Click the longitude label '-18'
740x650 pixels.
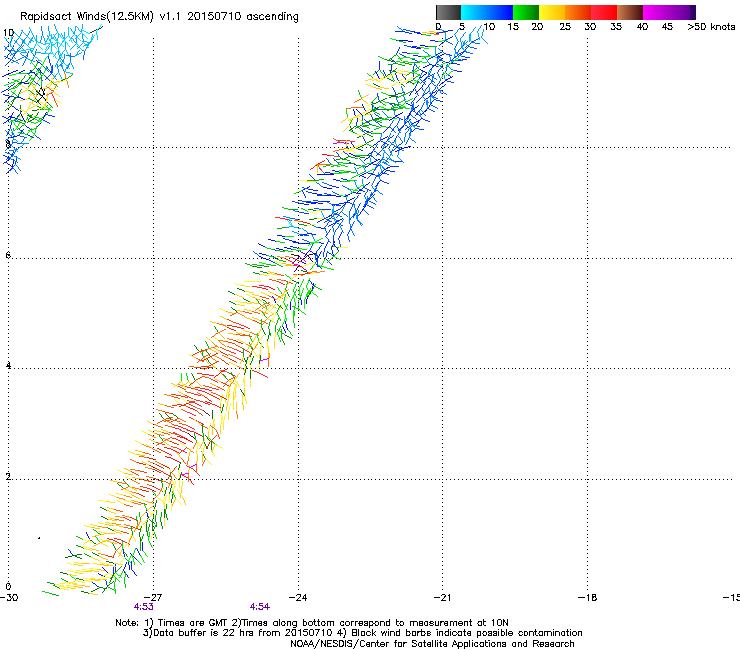[587, 598]
